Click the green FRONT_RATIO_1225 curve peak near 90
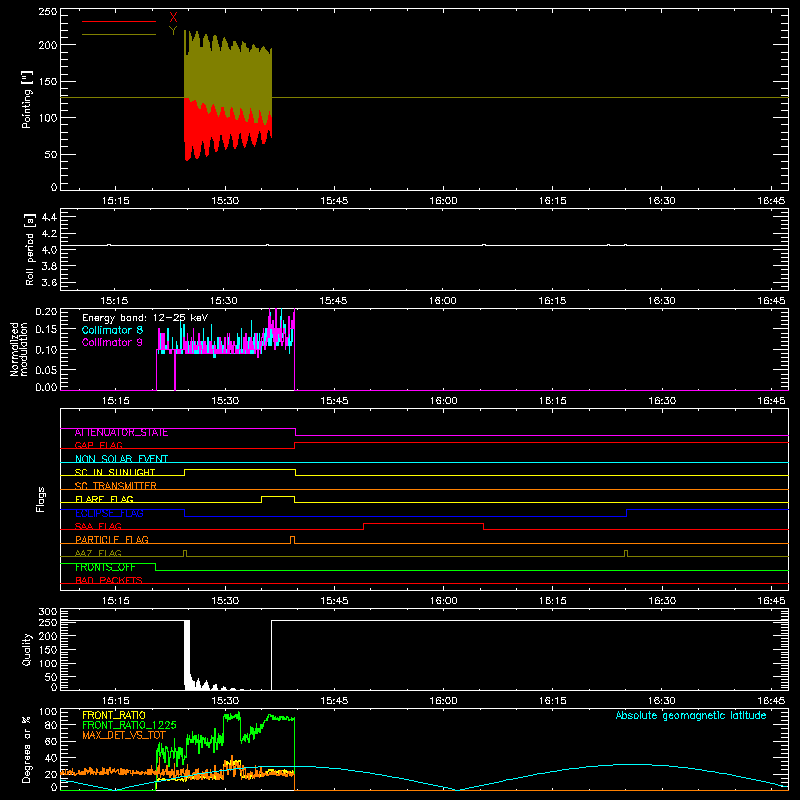800x800 pixels. click(233, 716)
